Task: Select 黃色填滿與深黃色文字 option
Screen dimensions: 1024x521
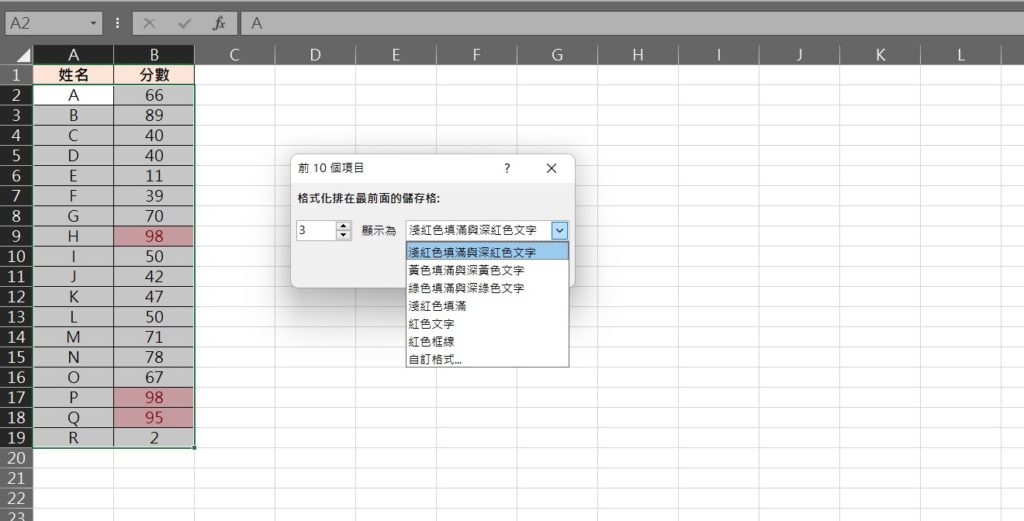Action: pyautogui.click(x=466, y=270)
